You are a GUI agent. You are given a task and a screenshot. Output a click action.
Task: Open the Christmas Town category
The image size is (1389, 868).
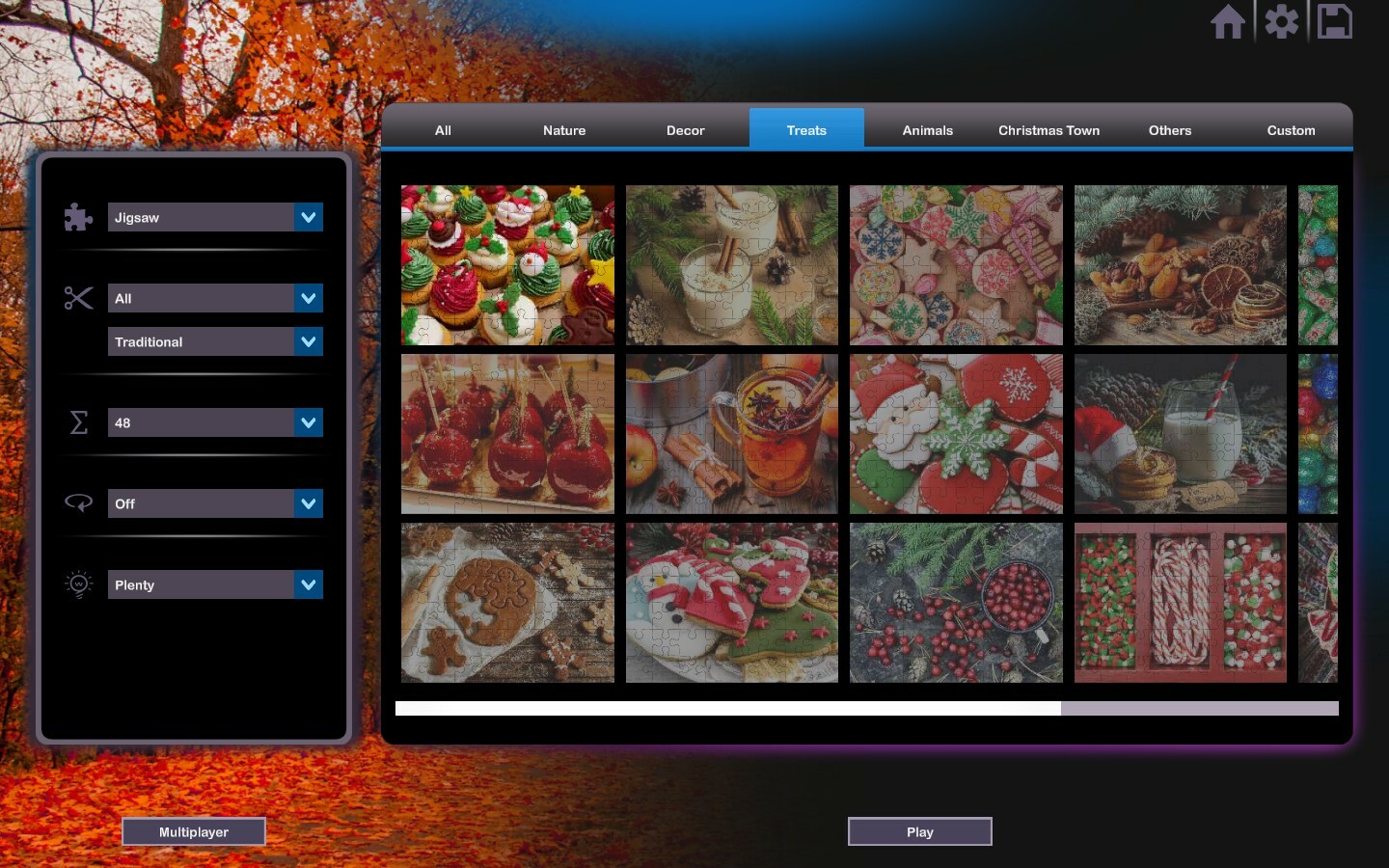point(1048,130)
